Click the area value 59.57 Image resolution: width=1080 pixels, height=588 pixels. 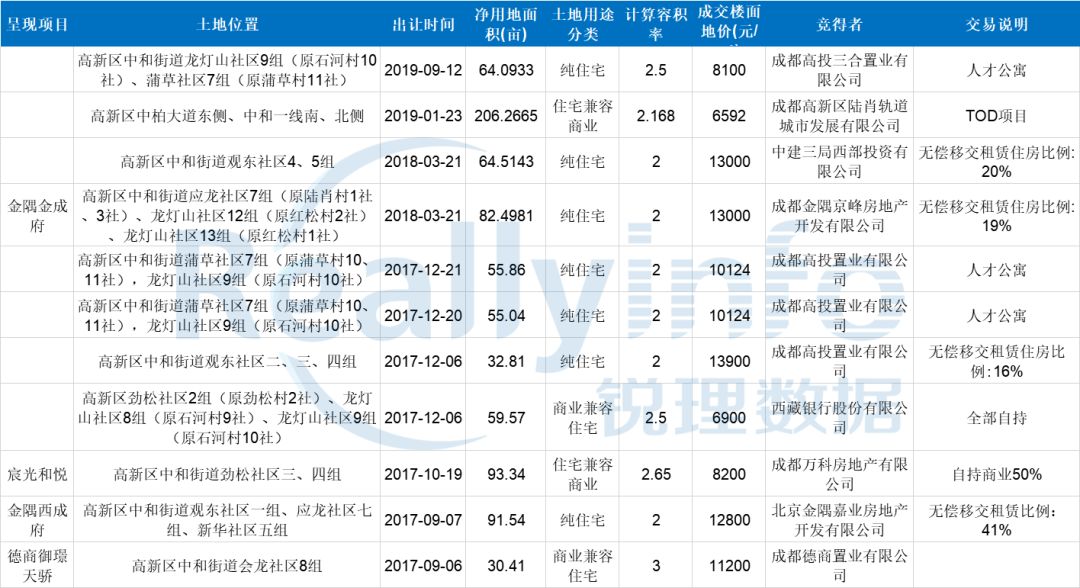pyautogui.click(x=506, y=418)
